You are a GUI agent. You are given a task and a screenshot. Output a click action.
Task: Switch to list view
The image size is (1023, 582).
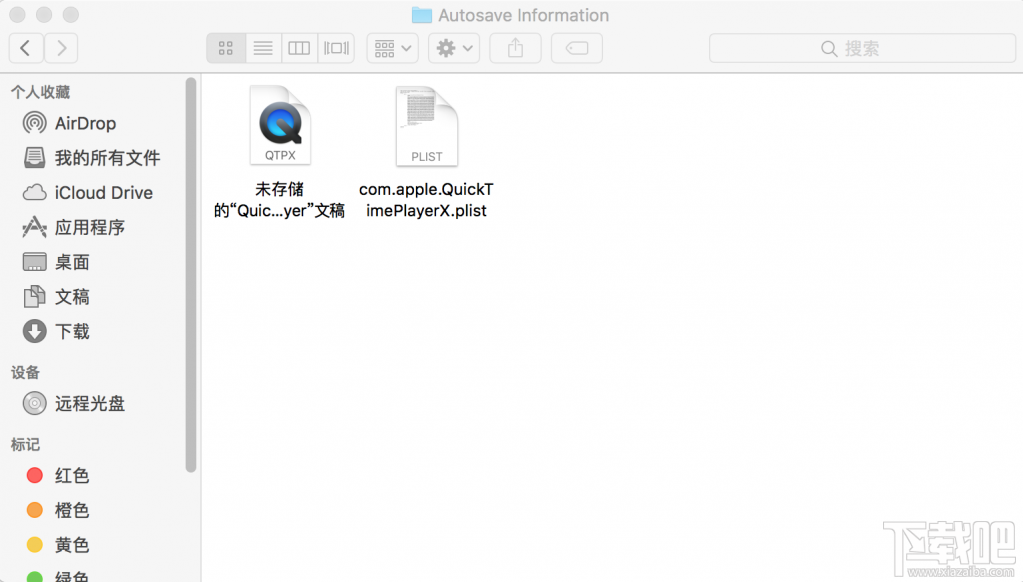click(263, 48)
